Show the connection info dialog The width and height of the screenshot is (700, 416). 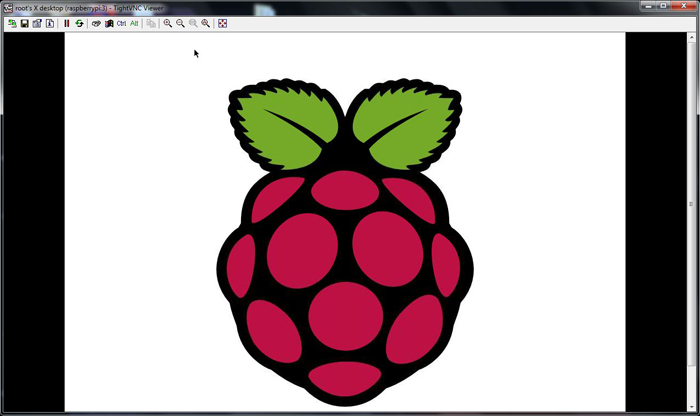(50, 24)
